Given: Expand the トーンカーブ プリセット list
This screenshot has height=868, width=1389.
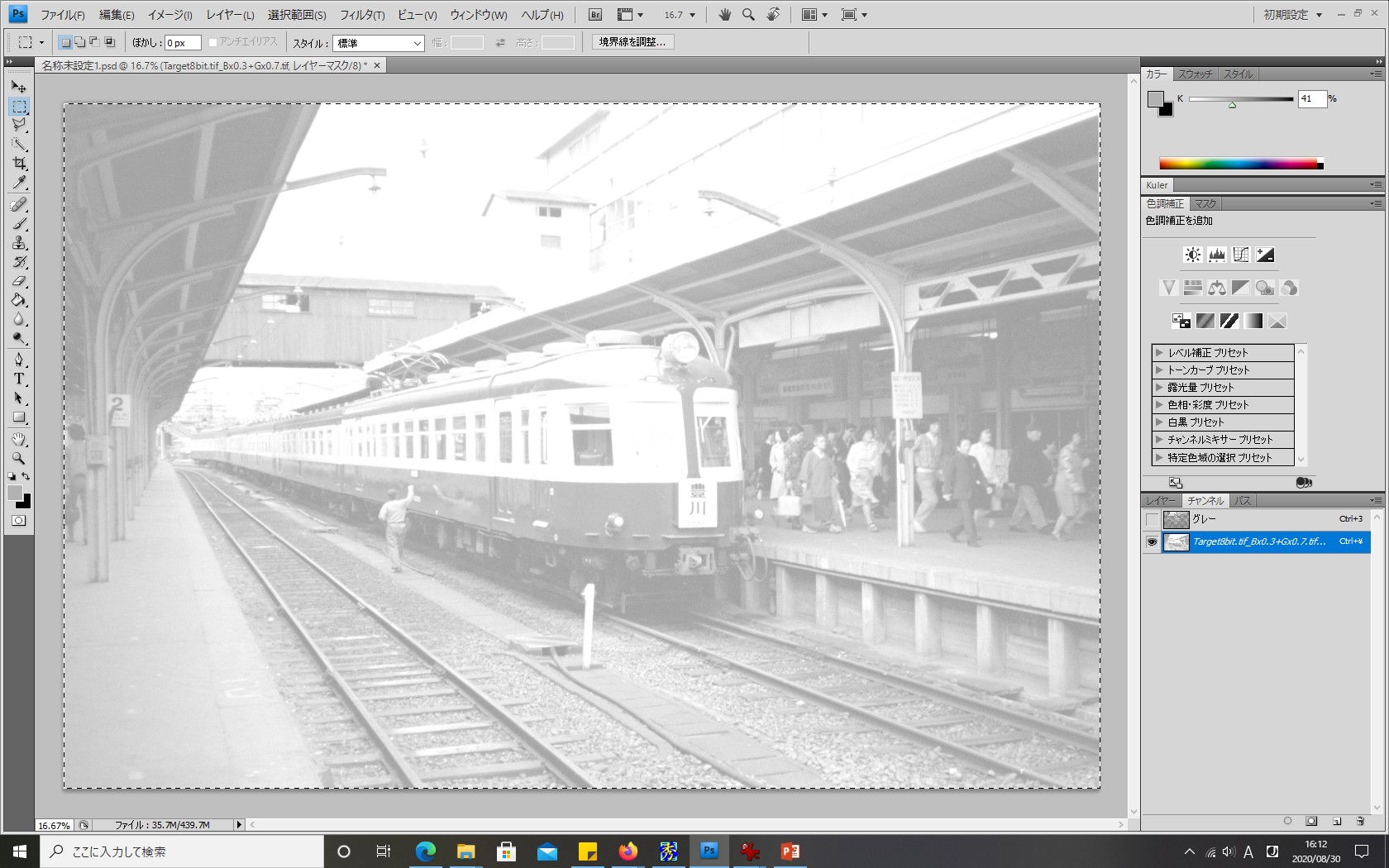Looking at the screenshot, I should click(x=1159, y=370).
